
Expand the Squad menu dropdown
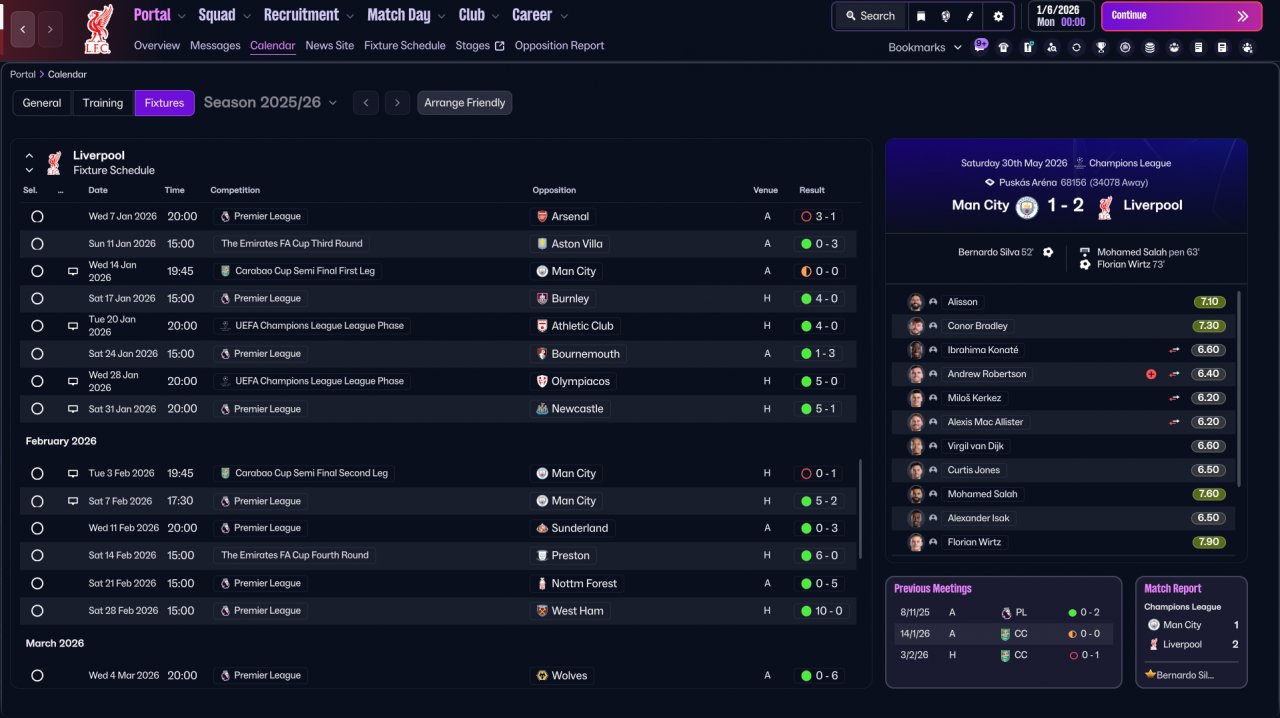[246, 16]
